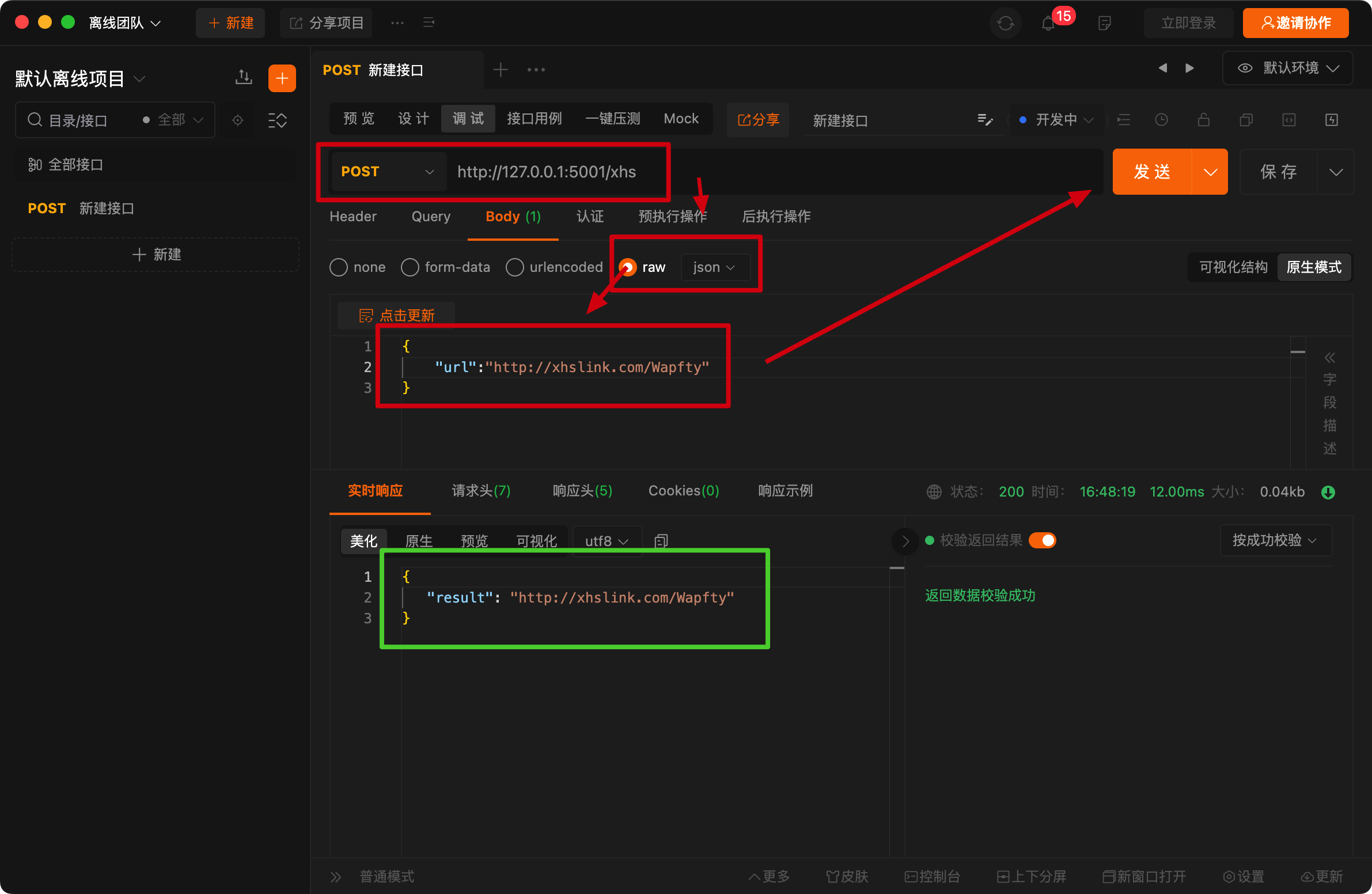Select the urlencoded body option
Image resolution: width=1372 pixels, height=894 pixels.
515,267
